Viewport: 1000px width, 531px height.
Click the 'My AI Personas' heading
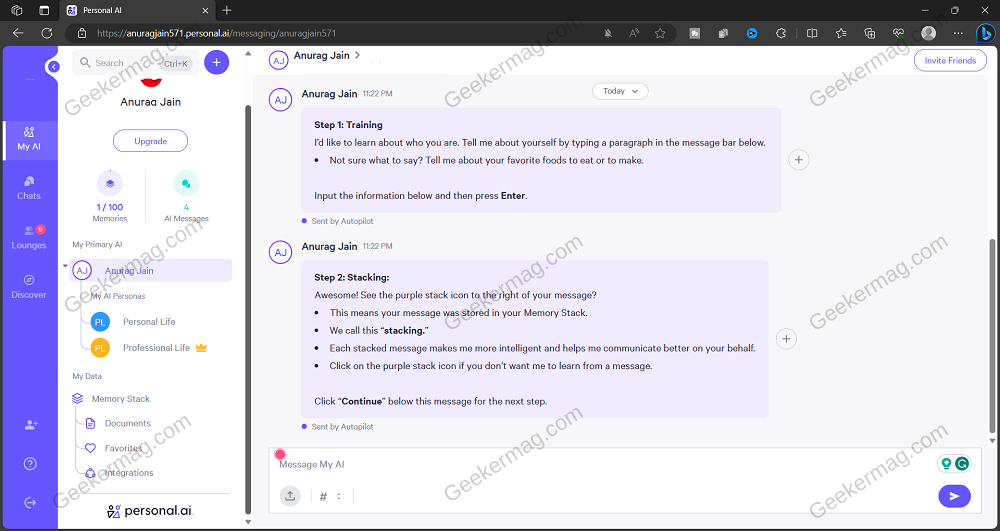click(118, 296)
